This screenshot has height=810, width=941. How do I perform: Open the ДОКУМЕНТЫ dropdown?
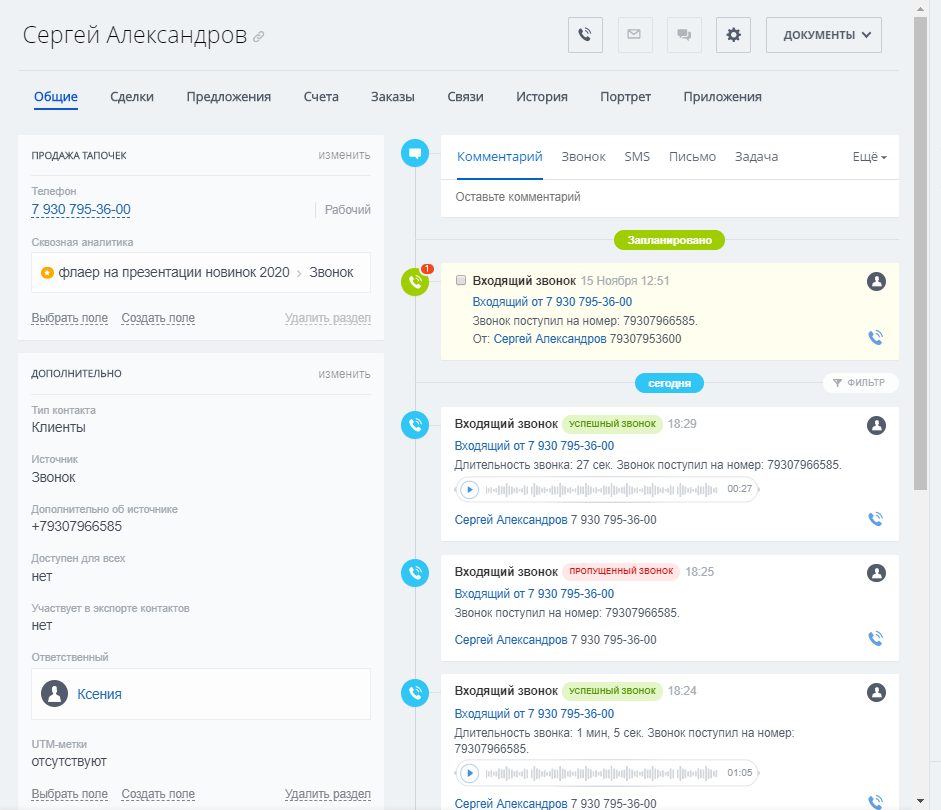click(823, 34)
